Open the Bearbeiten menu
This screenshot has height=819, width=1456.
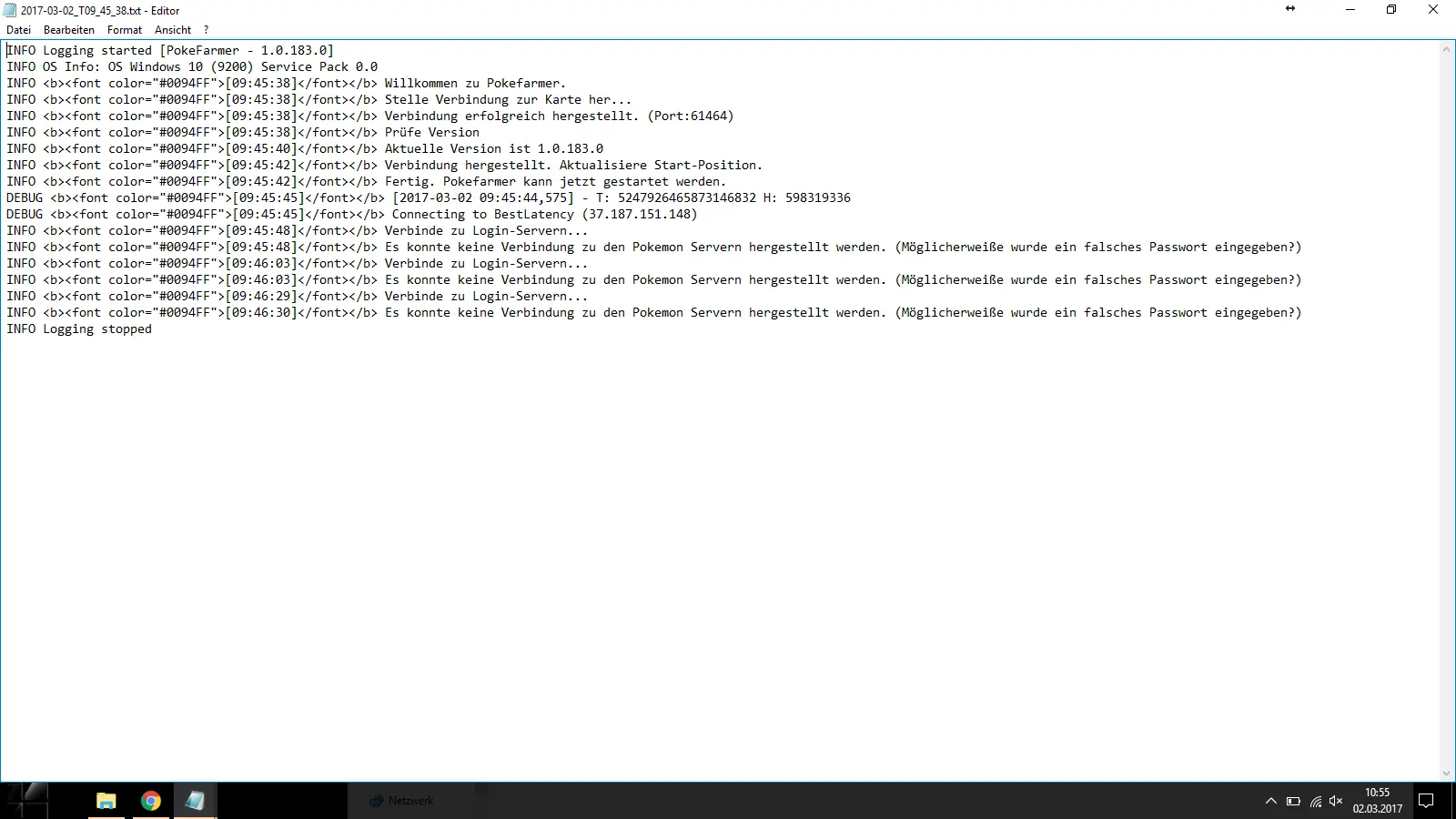[69, 30]
